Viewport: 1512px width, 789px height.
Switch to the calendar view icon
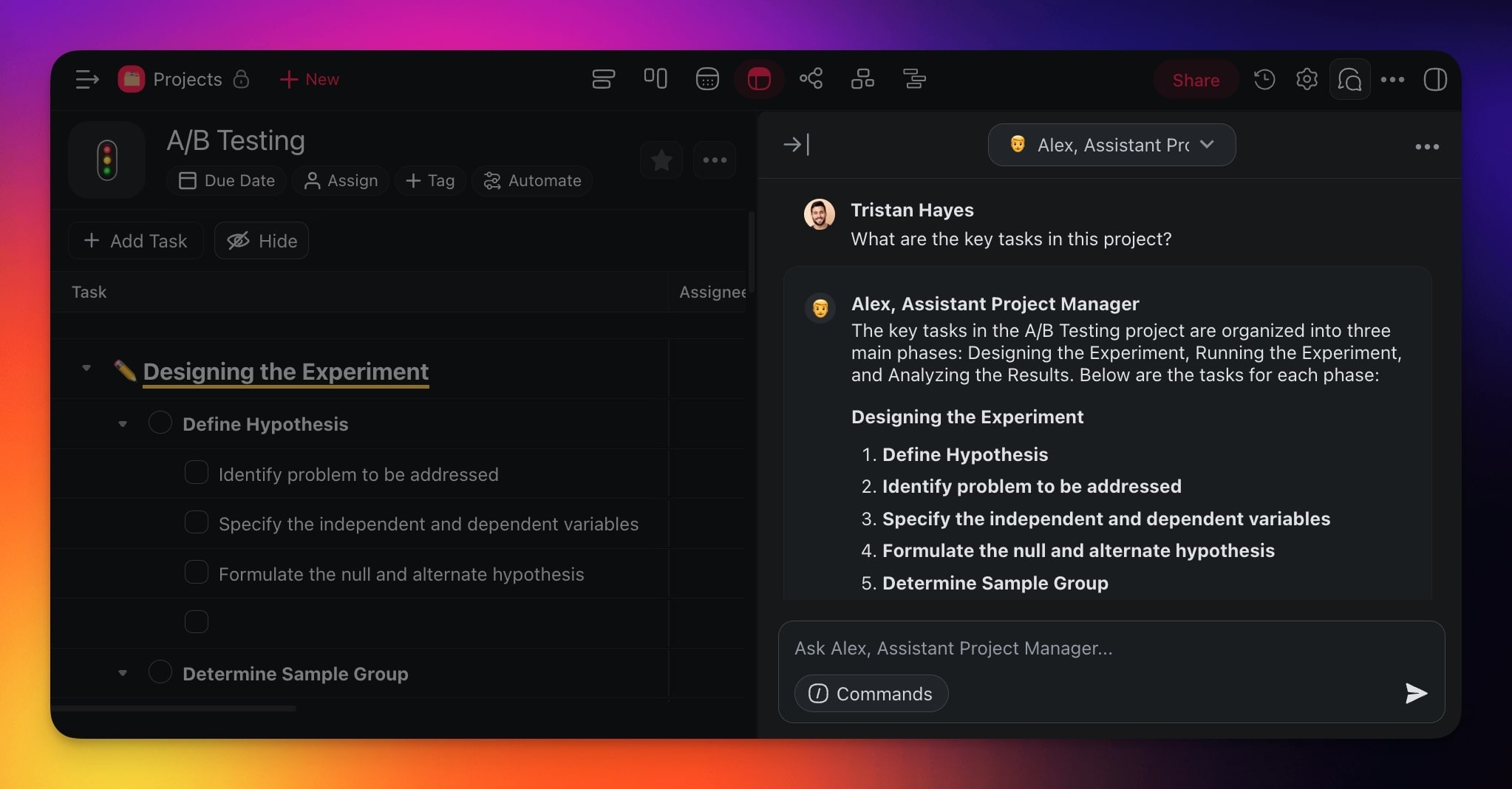pos(707,79)
